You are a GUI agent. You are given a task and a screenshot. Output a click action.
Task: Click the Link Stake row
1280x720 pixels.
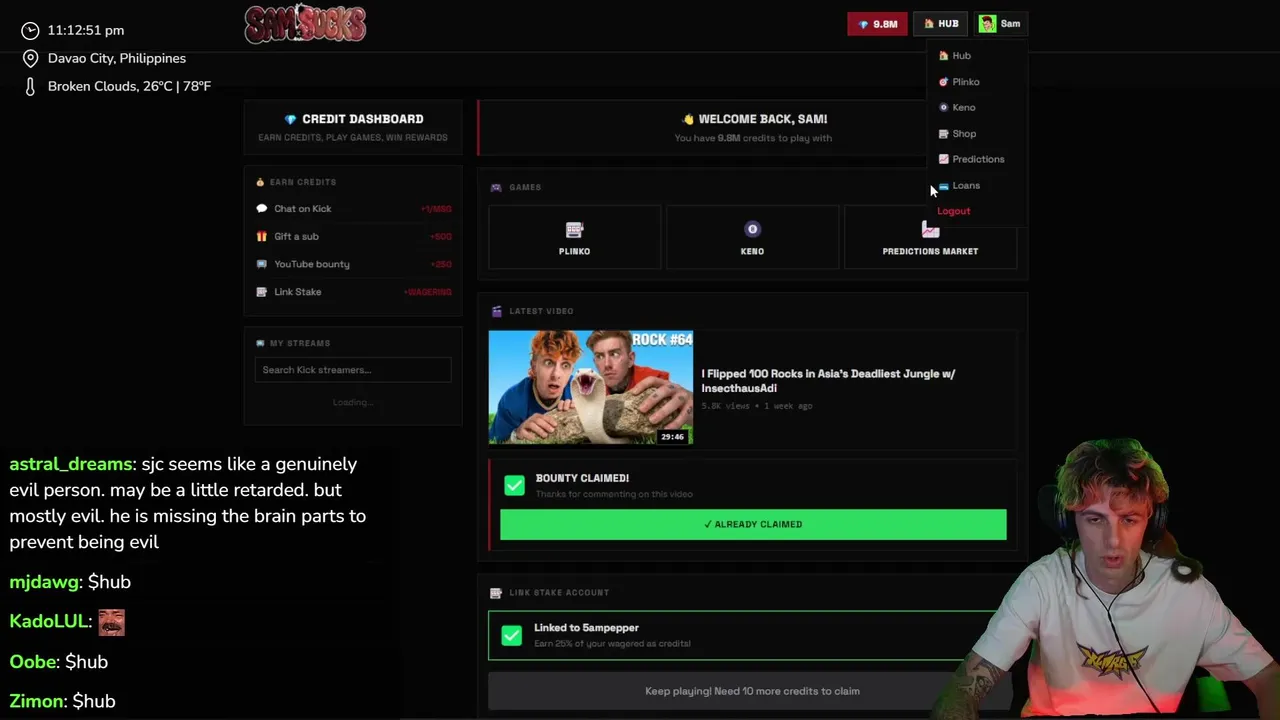(x=353, y=292)
